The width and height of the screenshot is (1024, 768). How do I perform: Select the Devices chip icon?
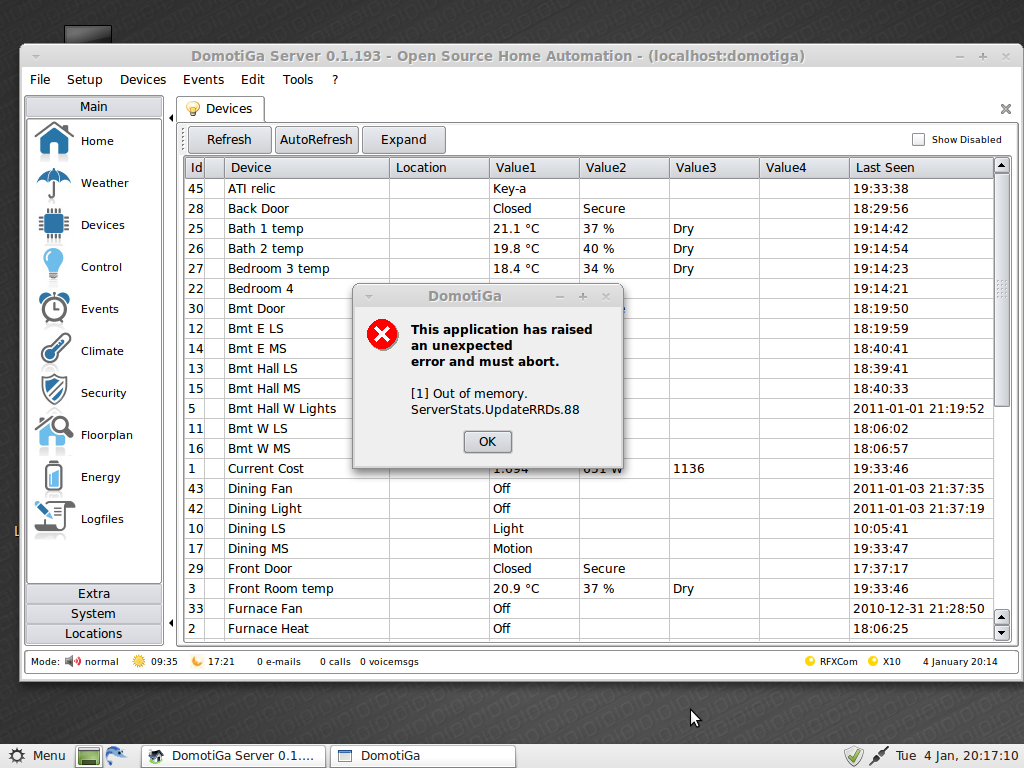tap(54, 225)
